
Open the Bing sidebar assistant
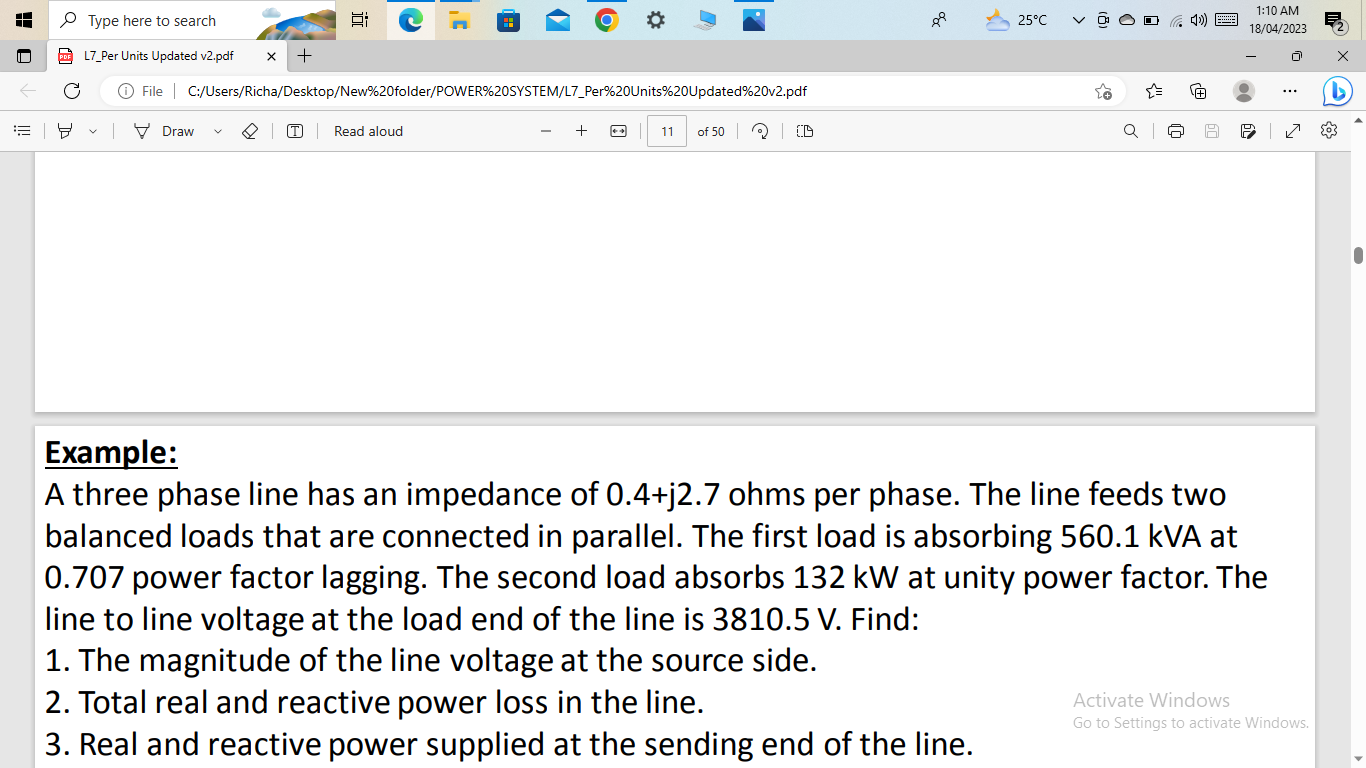tap(1337, 91)
